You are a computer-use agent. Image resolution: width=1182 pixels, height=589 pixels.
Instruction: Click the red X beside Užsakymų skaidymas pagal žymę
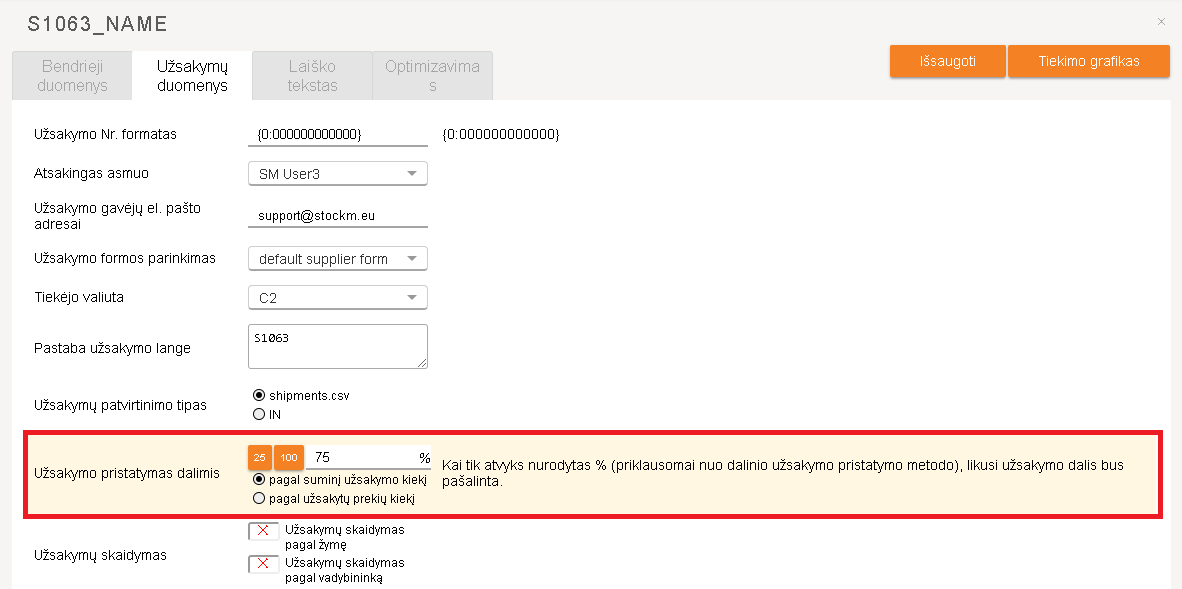262,531
